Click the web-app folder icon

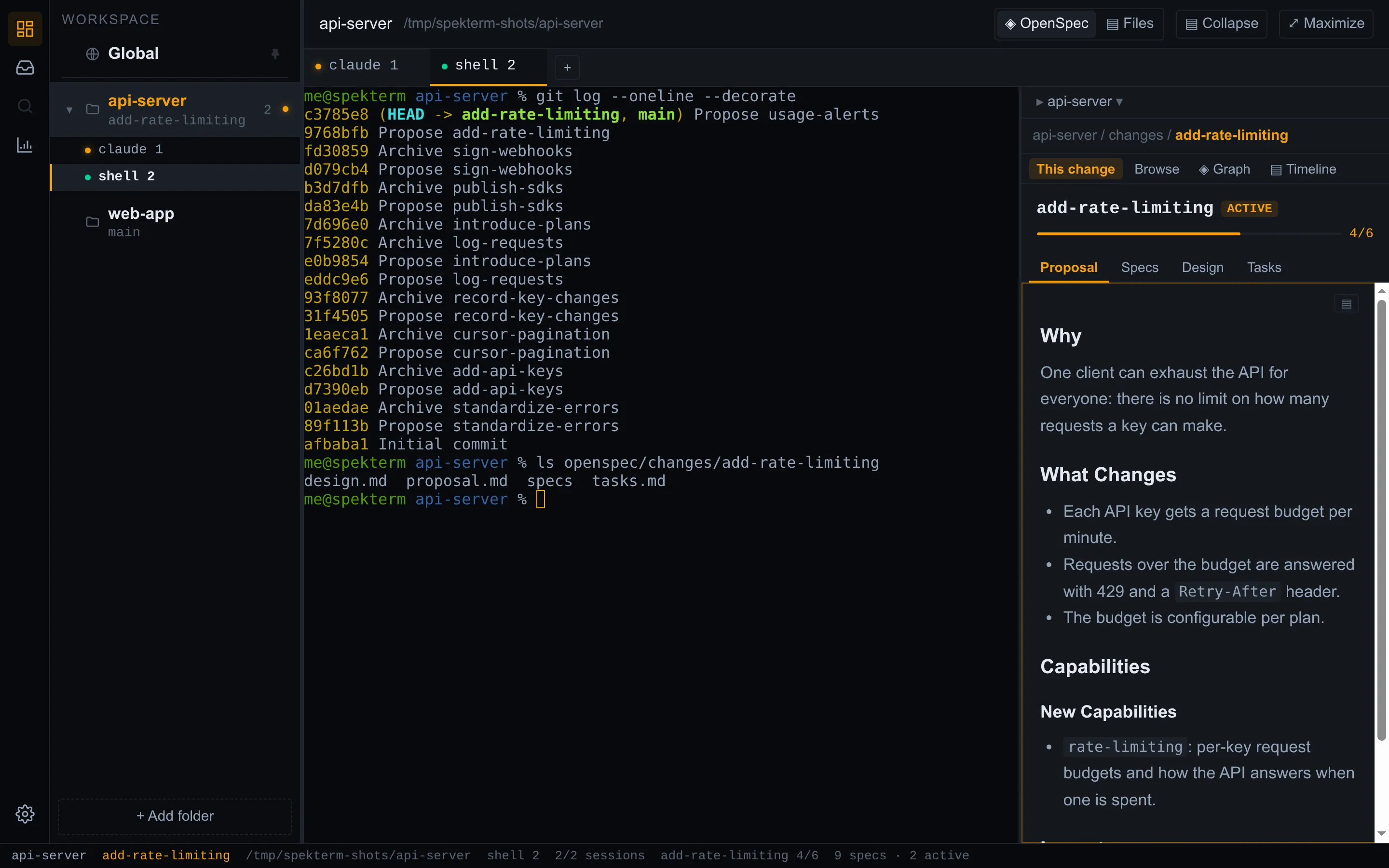click(x=93, y=222)
